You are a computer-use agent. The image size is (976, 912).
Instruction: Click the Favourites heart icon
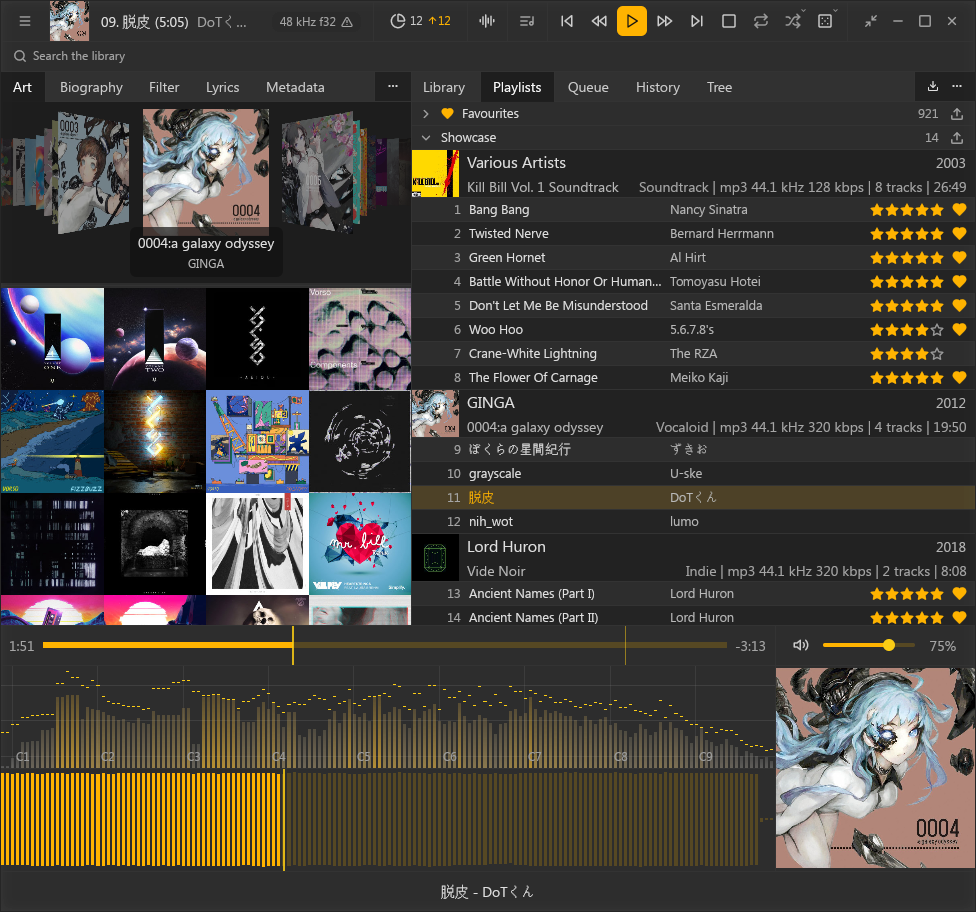click(447, 113)
